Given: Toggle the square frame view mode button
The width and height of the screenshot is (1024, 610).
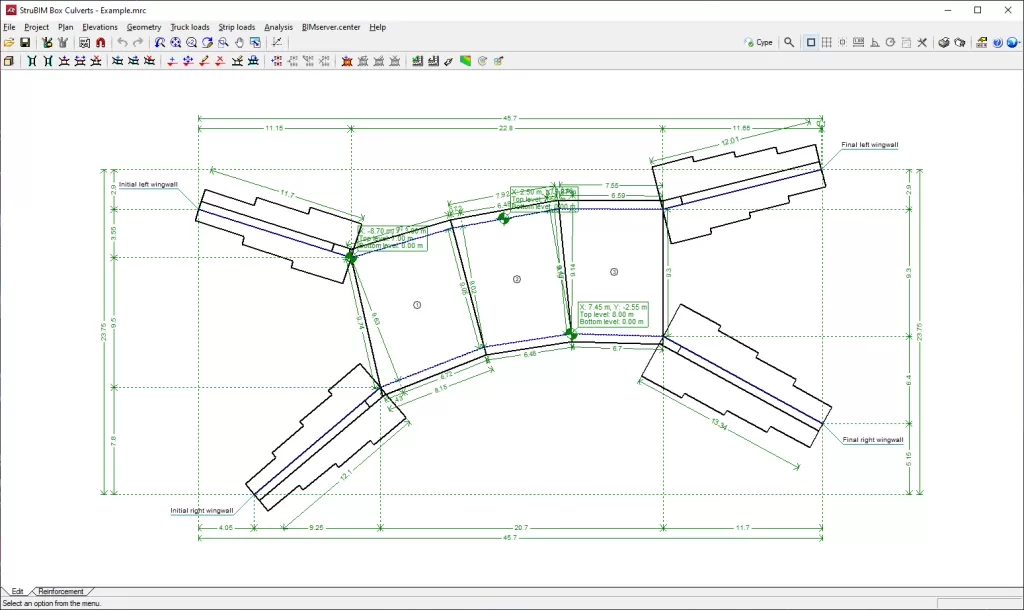Looking at the screenshot, I should [x=811, y=43].
